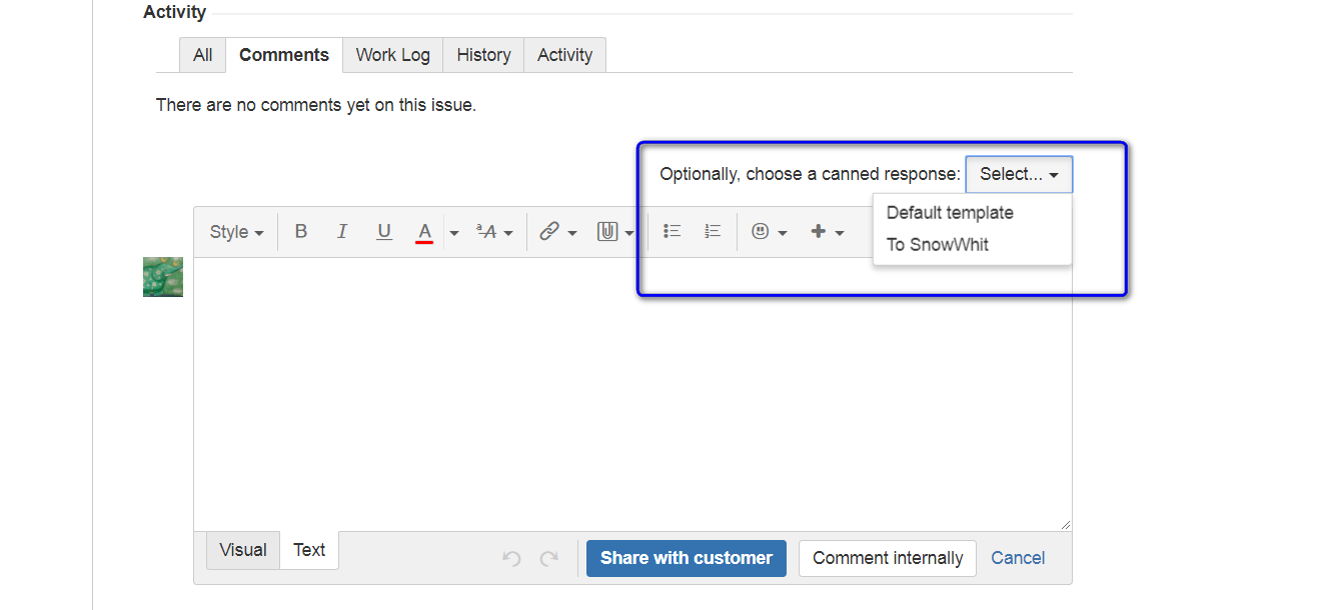Viewport: 1320px width, 610px height.
Task: Open the Work Log tab
Action: 393,55
